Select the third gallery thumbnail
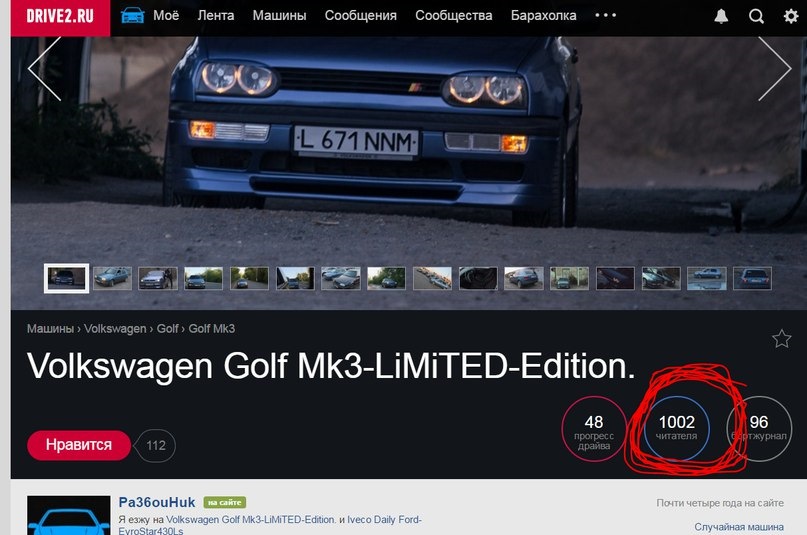This screenshot has height=535, width=807. (x=158, y=278)
